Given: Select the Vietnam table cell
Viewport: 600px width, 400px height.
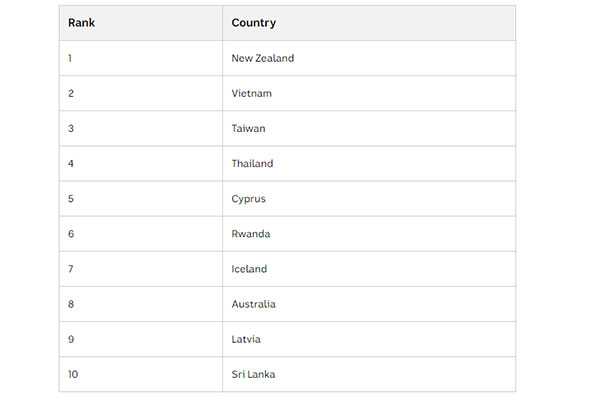Looking at the screenshot, I should pyautogui.click(x=252, y=93).
